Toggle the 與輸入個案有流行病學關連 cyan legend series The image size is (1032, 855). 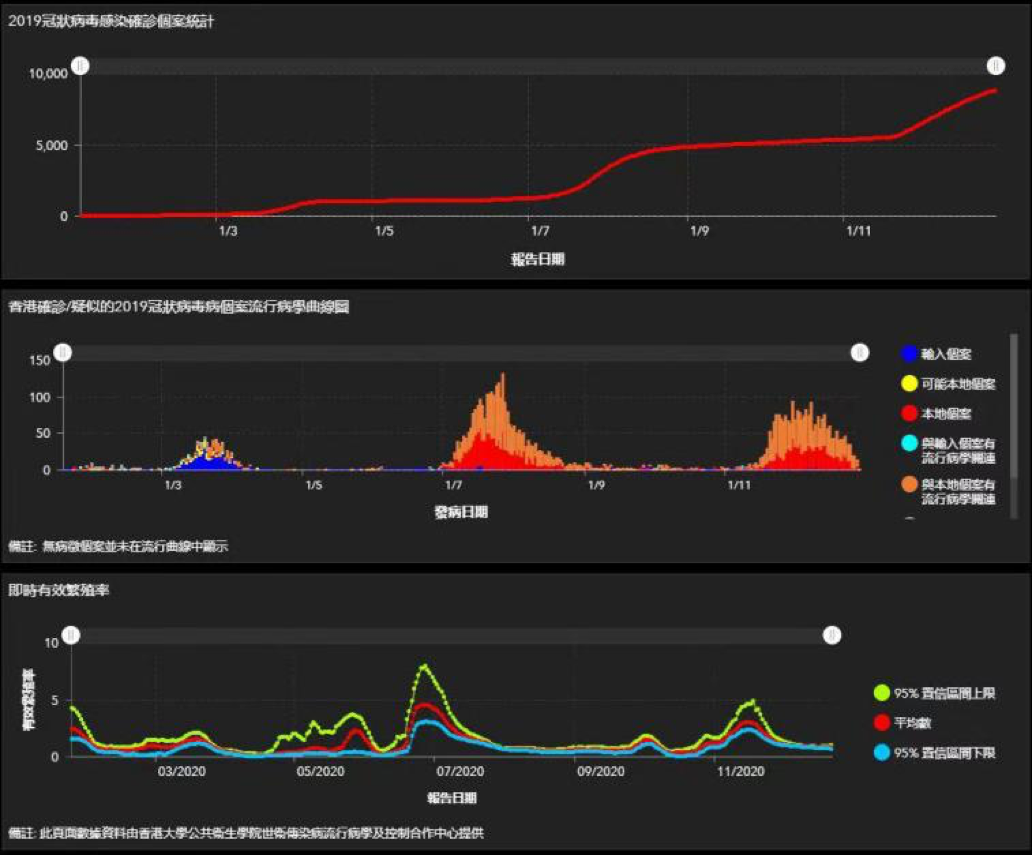point(909,442)
